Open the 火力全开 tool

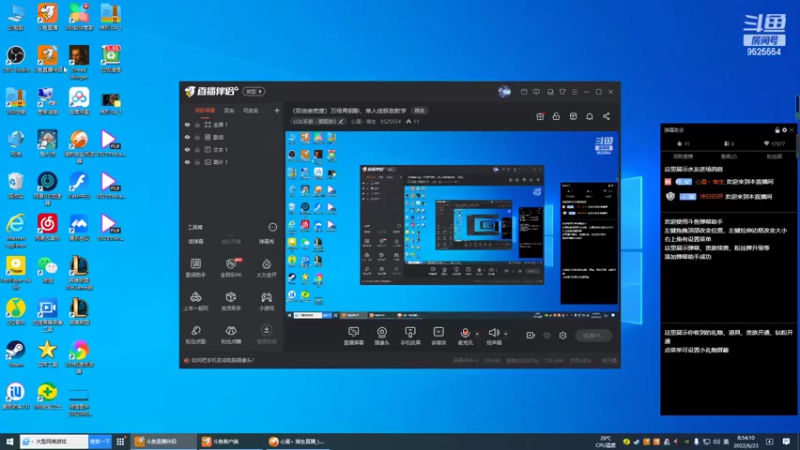(266, 268)
